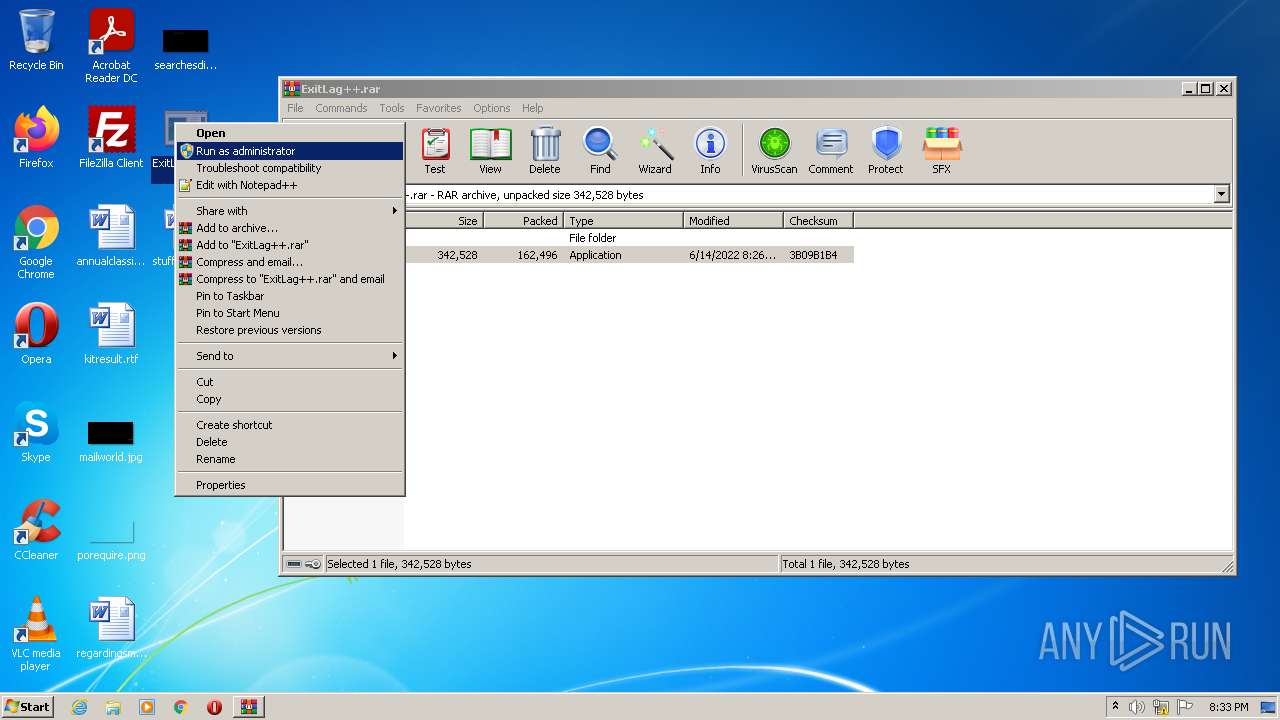
Task: Click Internet Explorer in the taskbar
Action: [79, 707]
